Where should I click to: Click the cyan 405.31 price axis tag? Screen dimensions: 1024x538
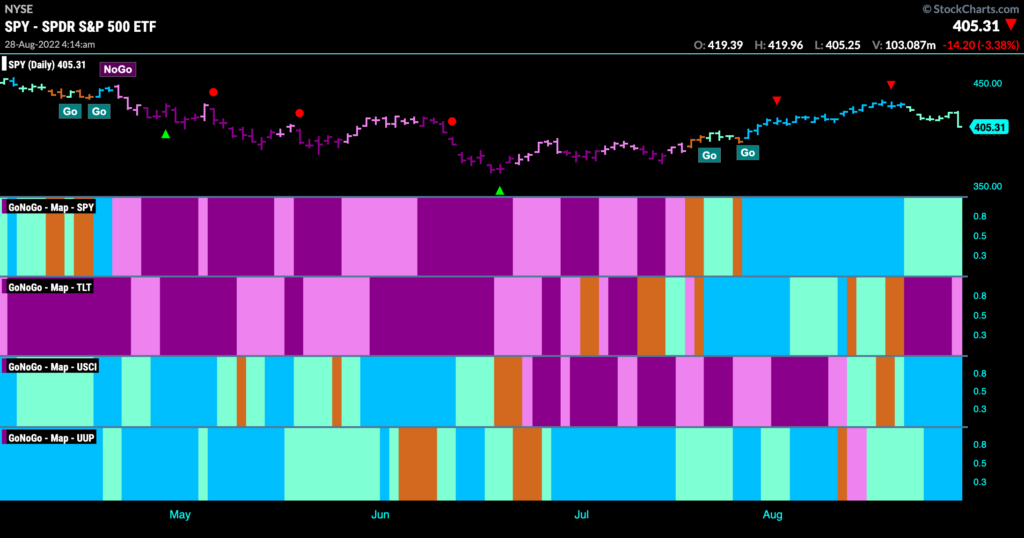(989, 127)
